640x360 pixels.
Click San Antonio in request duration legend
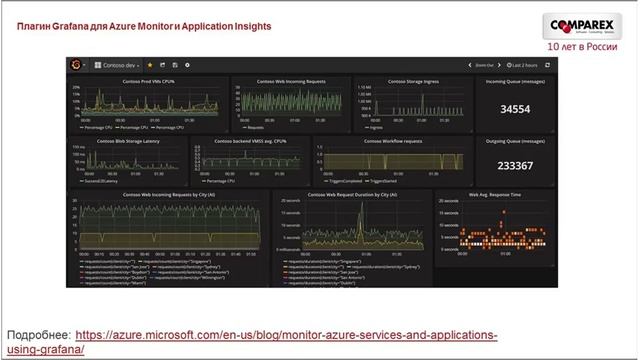[x=324, y=278]
